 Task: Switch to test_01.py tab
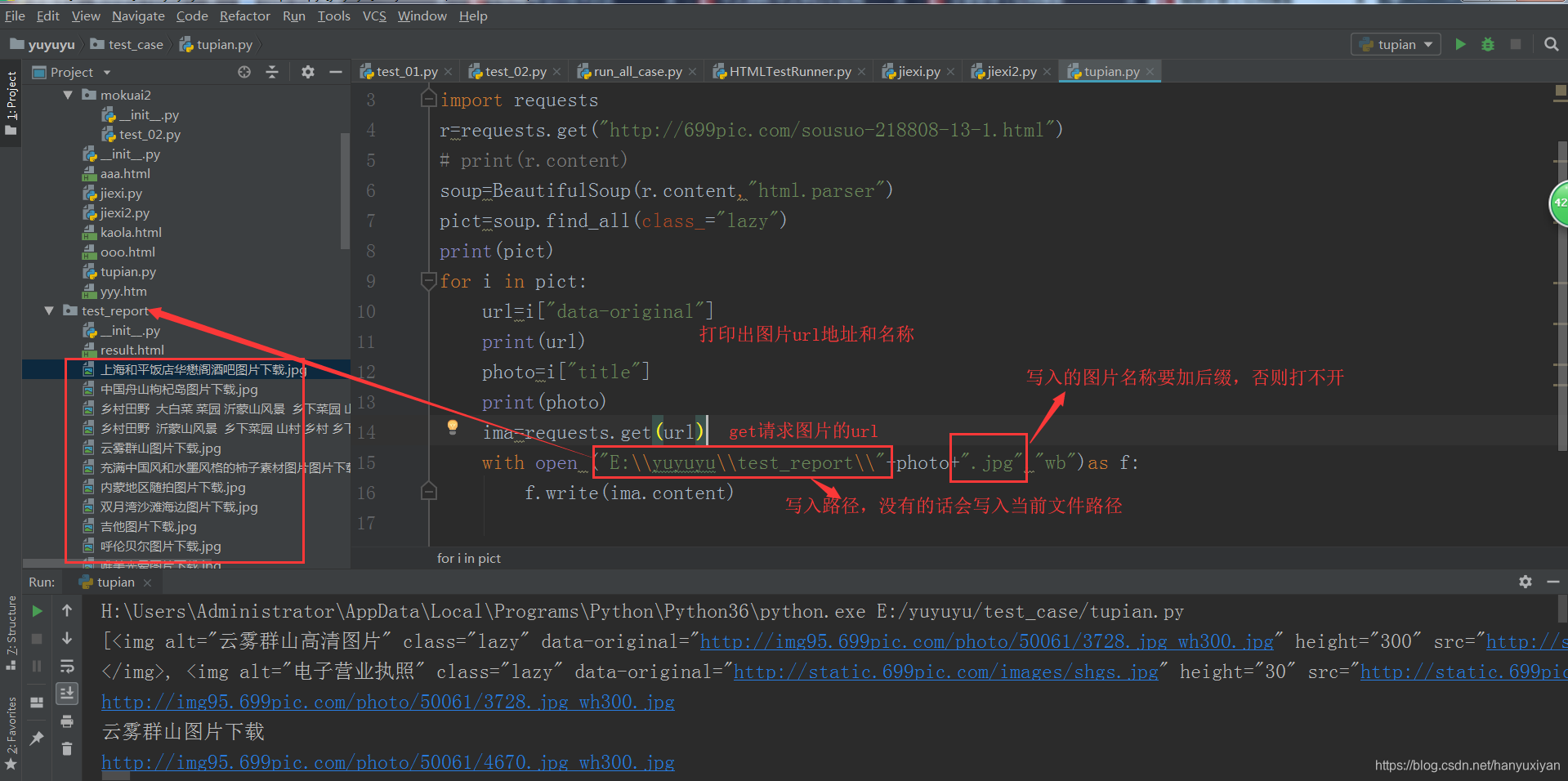(x=406, y=72)
